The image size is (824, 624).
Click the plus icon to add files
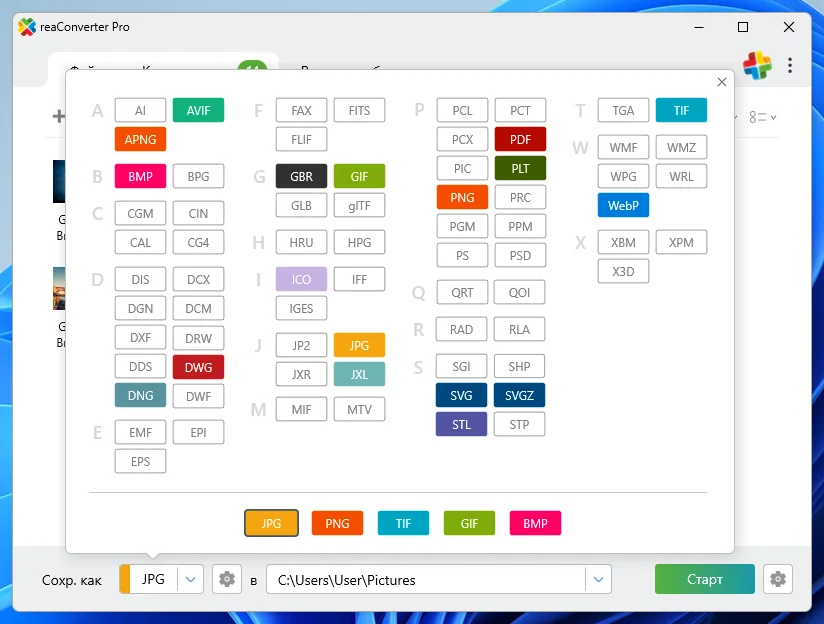tap(58, 117)
